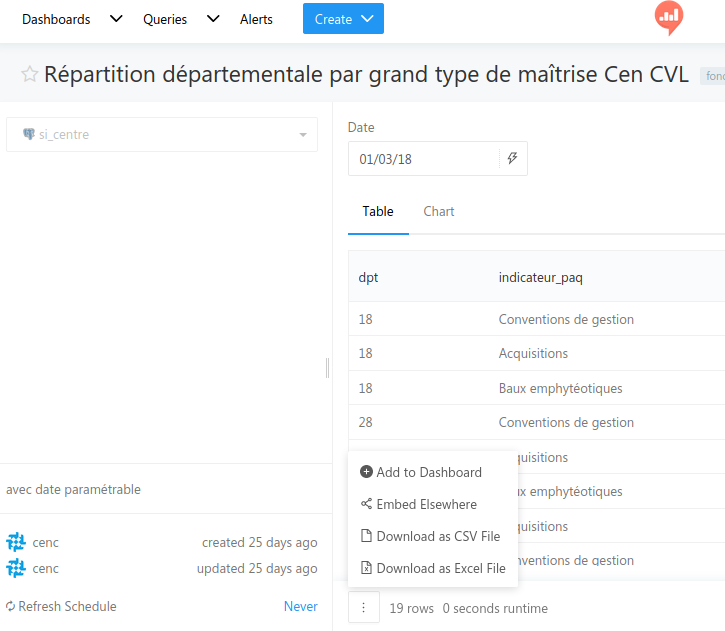Choose Add to Dashboard menu item
The width and height of the screenshot is (725, 631).
click(x=428, y=472)
